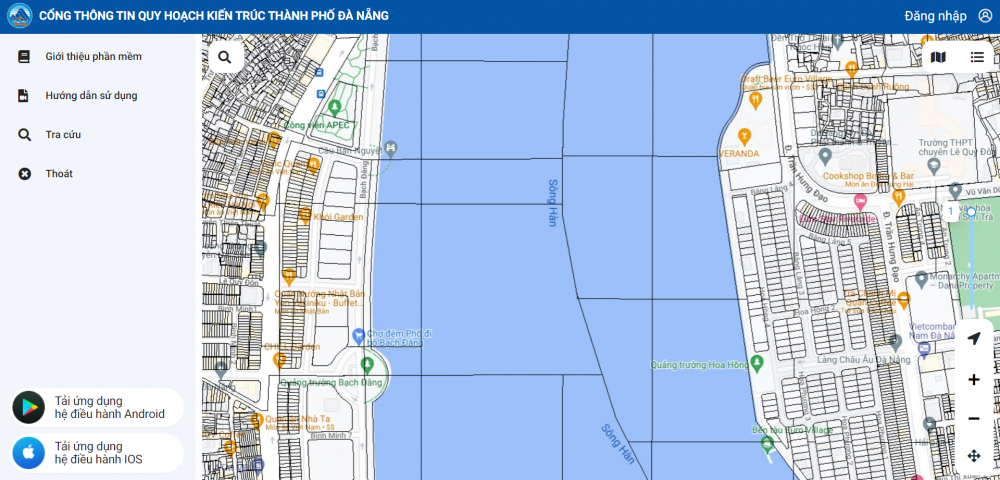Click the Đăng nhập login link
Screen dimensions: 1000x480
coord(935,16)
